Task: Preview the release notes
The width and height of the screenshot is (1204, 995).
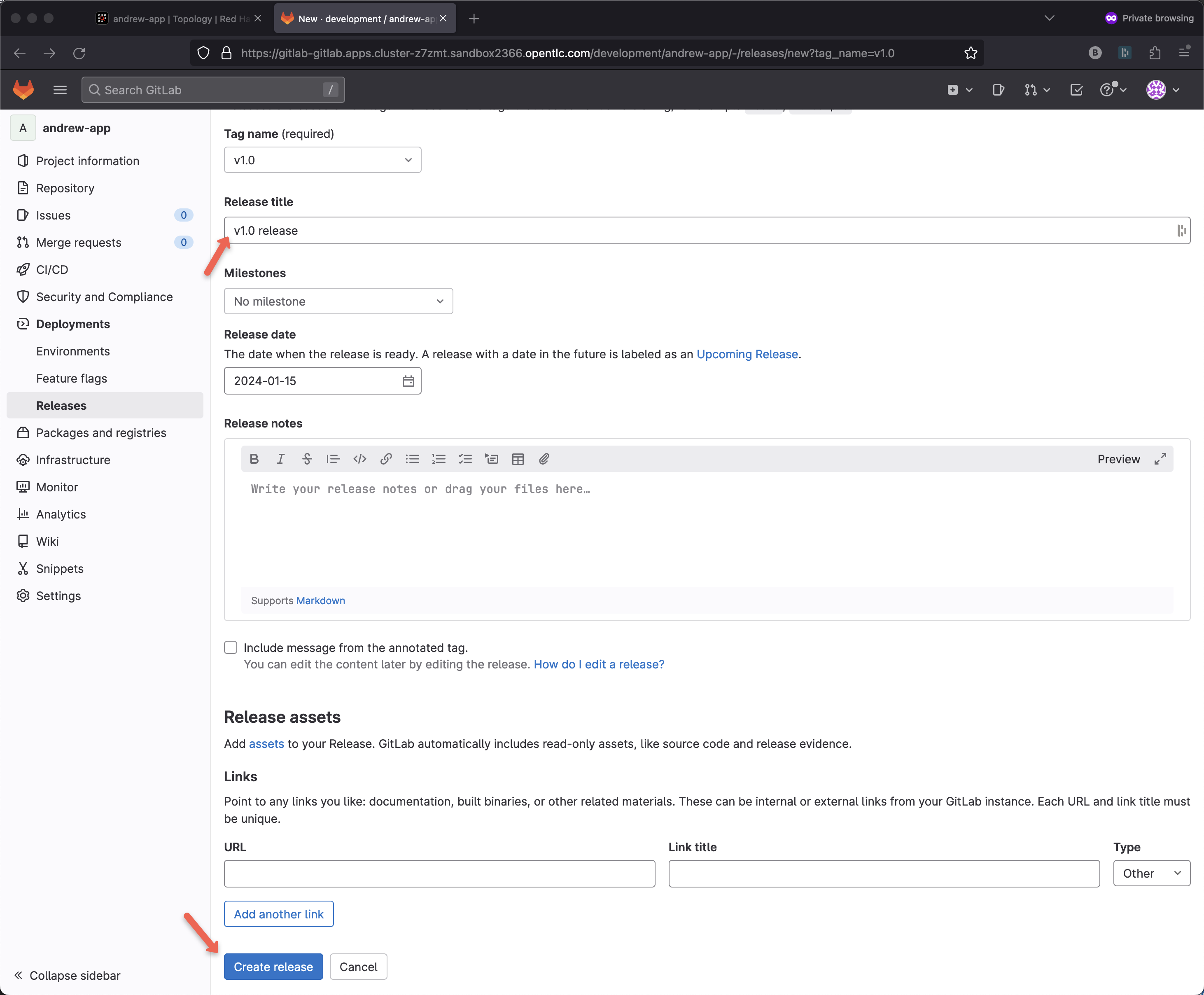Action: pos(1118,459)
